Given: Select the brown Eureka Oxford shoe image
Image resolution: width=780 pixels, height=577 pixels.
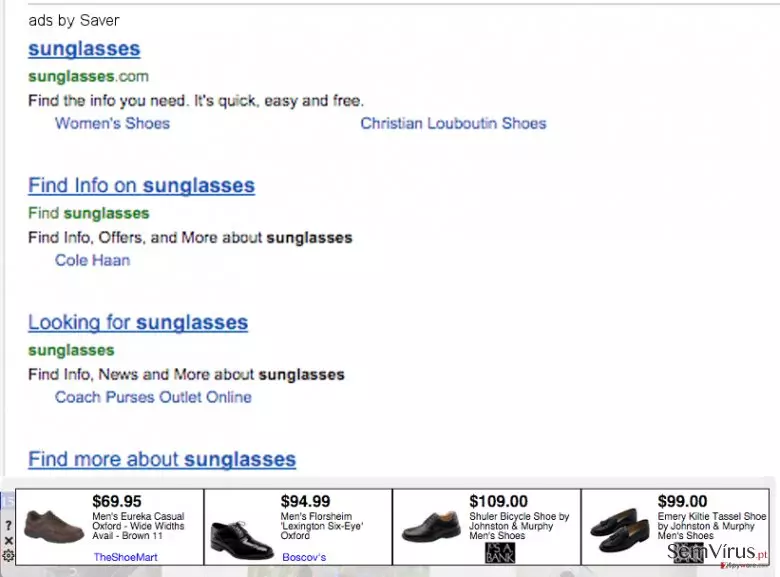Looking at the screenshot, I should tap(54, 527).
